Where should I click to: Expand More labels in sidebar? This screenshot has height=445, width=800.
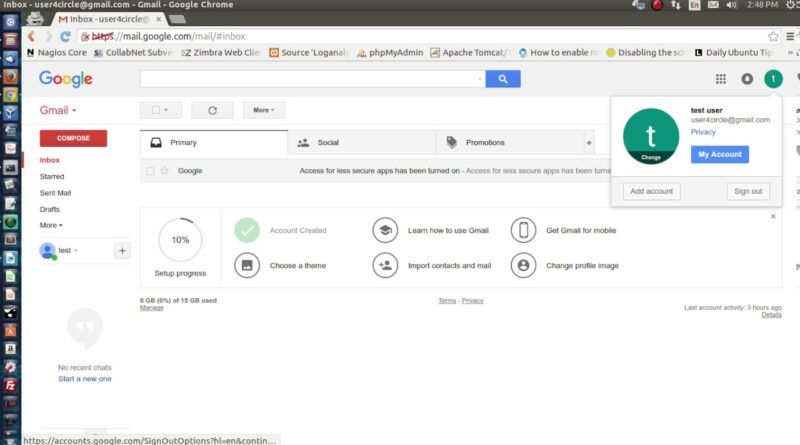(x=51, y=225)
